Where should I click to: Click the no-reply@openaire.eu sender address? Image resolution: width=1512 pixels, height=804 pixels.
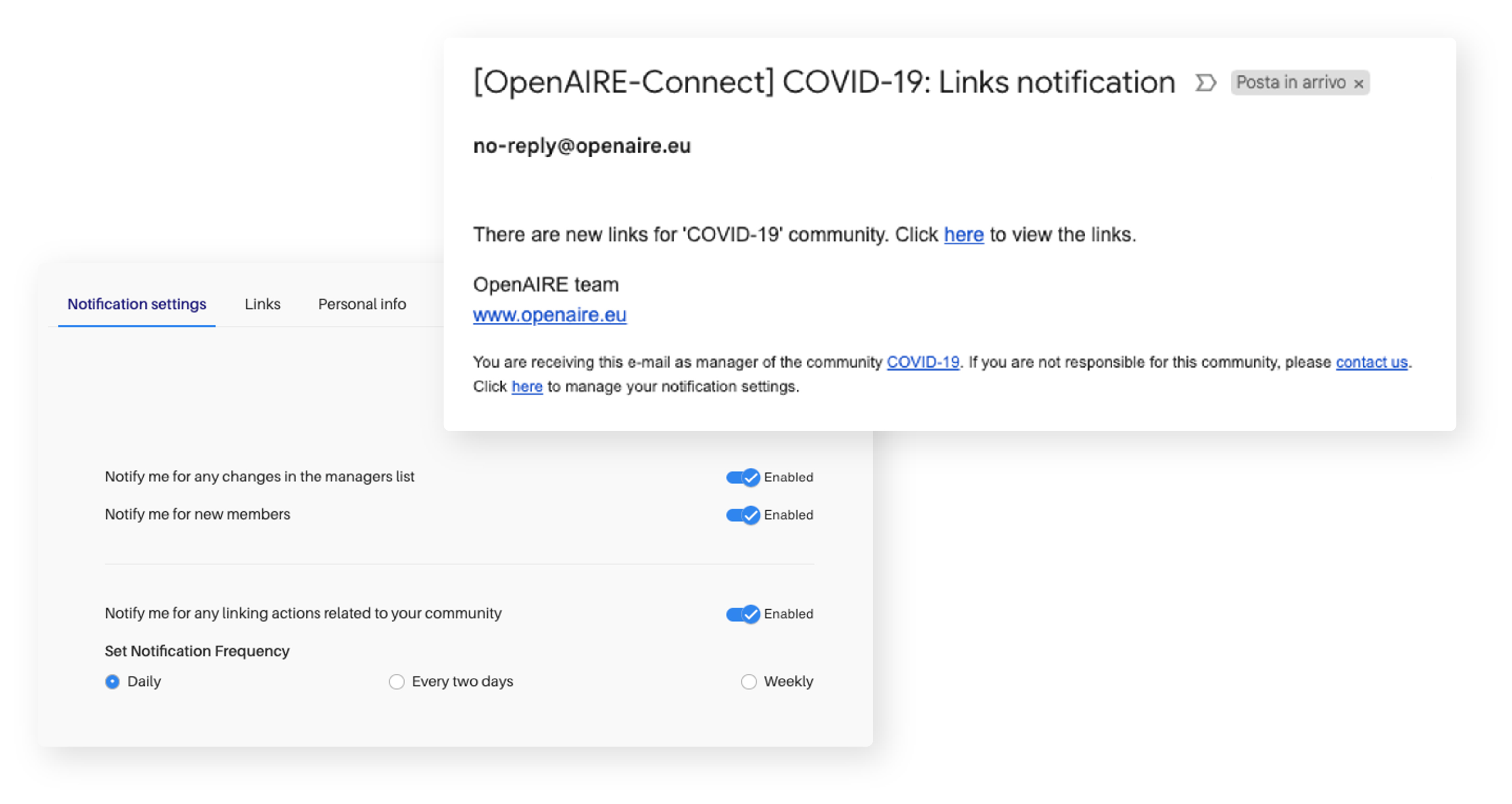[x=582, y=146]
